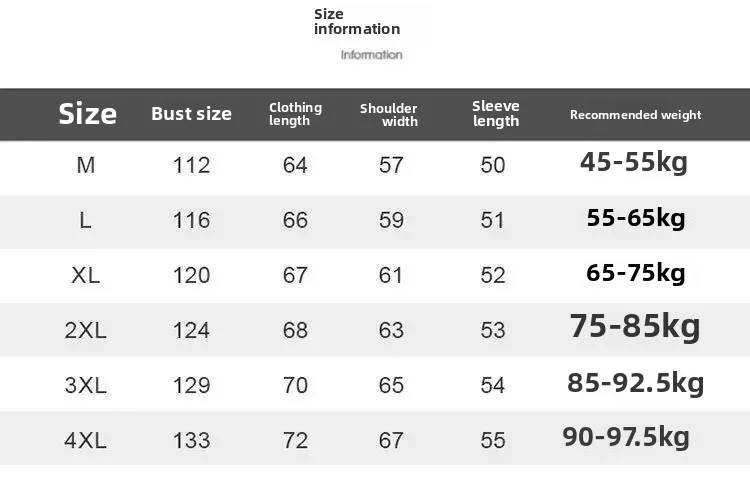Image resolution: width=750 pixels, height=489 pixels.
Task: Click the Recommended weight header
Action: [635, 115]
